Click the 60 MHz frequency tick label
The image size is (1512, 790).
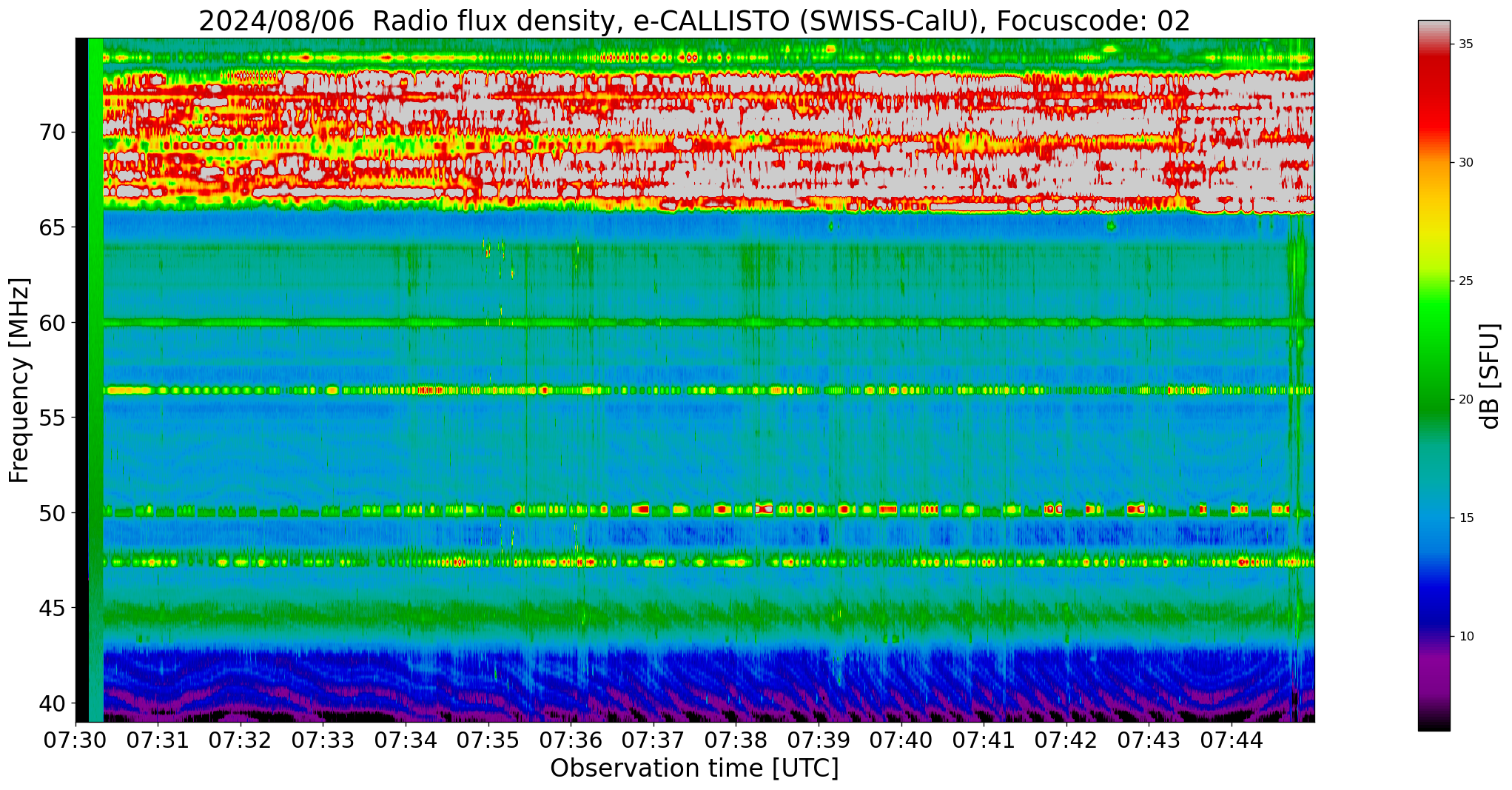[53, 323]
